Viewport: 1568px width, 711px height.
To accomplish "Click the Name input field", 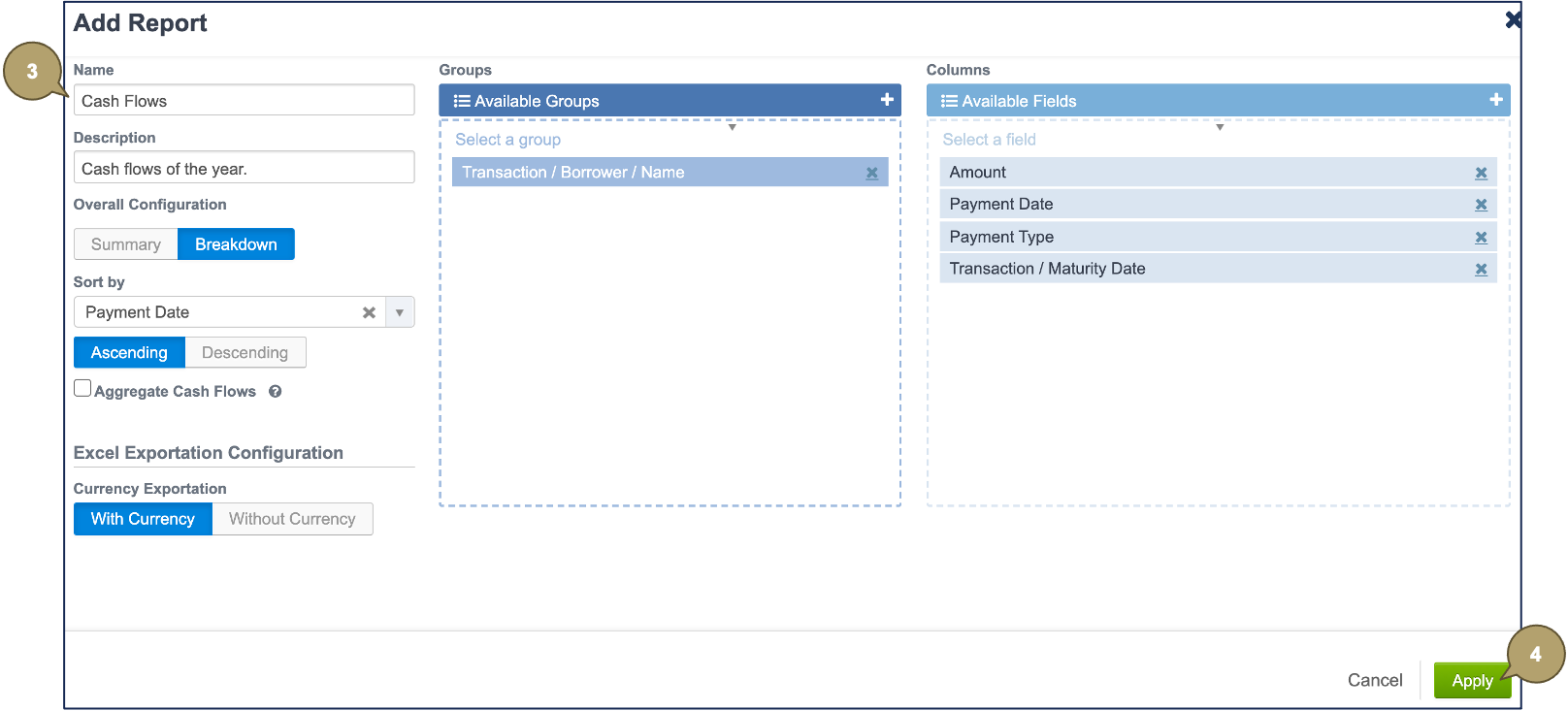I will pos(244,101).
